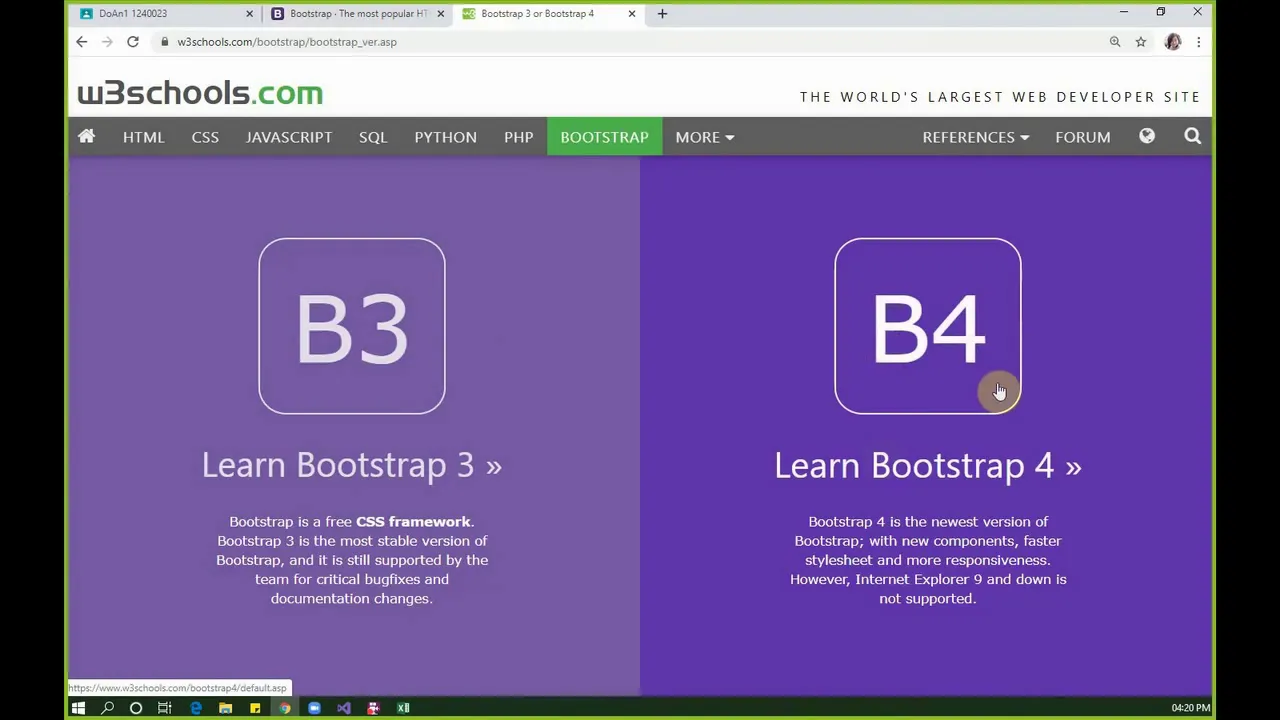Click the w3schools.com logo

pyautogui.click(x=200, y=93)
